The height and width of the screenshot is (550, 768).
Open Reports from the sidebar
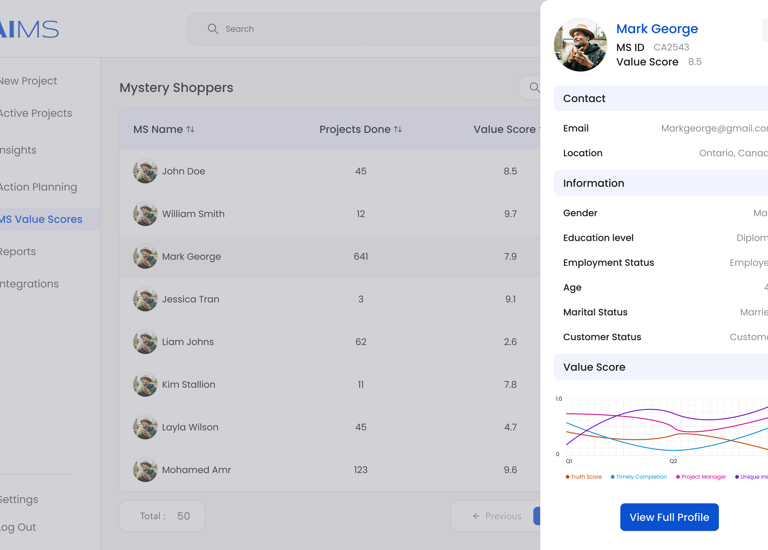click(x=18, y=252)
